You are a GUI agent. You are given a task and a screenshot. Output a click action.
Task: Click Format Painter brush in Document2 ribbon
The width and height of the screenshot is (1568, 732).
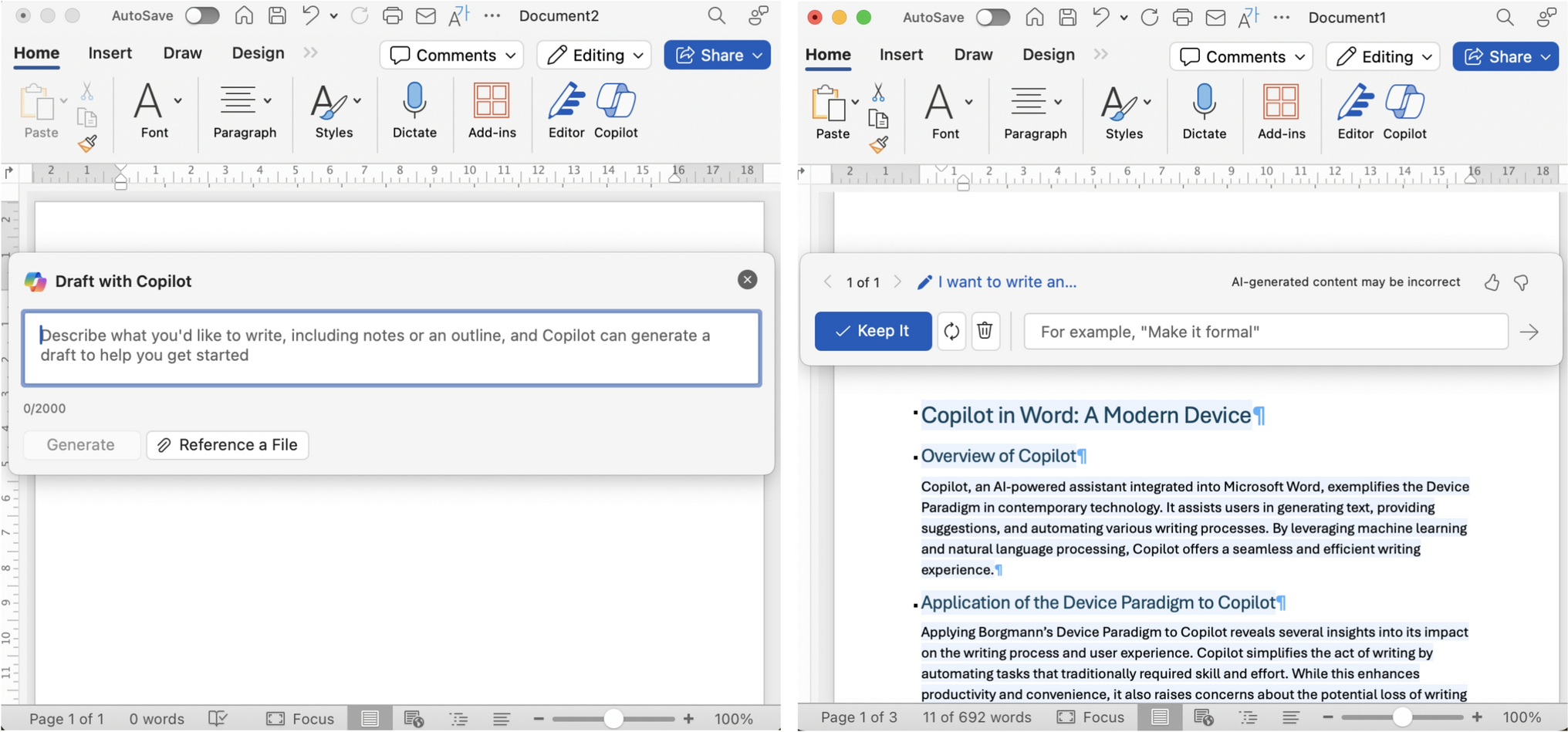coord(87,143)
